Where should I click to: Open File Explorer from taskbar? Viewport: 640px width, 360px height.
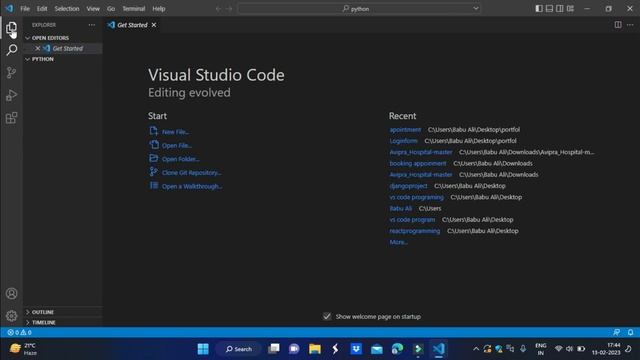315,349
